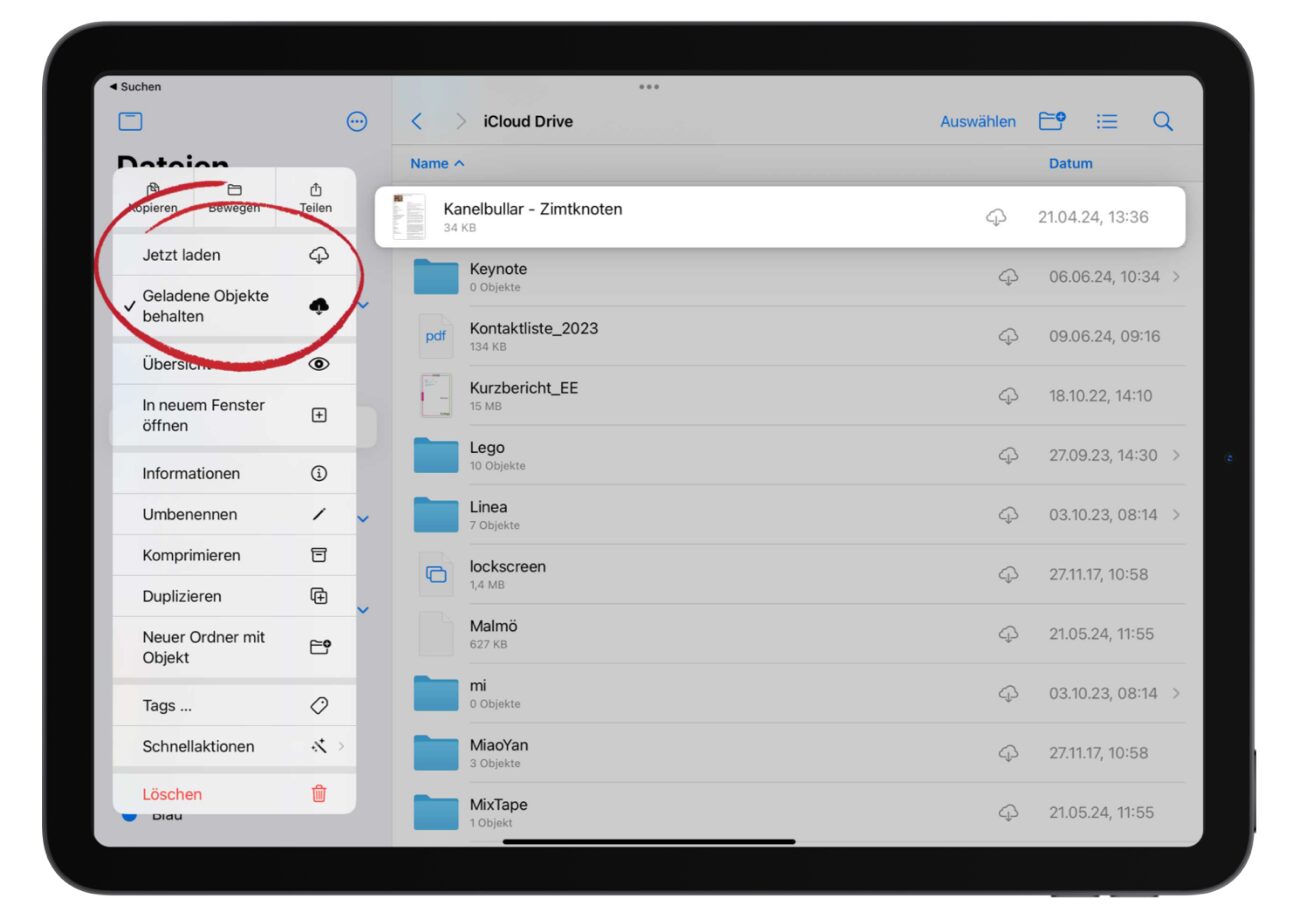Download Kanelbullar file via cloud icon

996,217
